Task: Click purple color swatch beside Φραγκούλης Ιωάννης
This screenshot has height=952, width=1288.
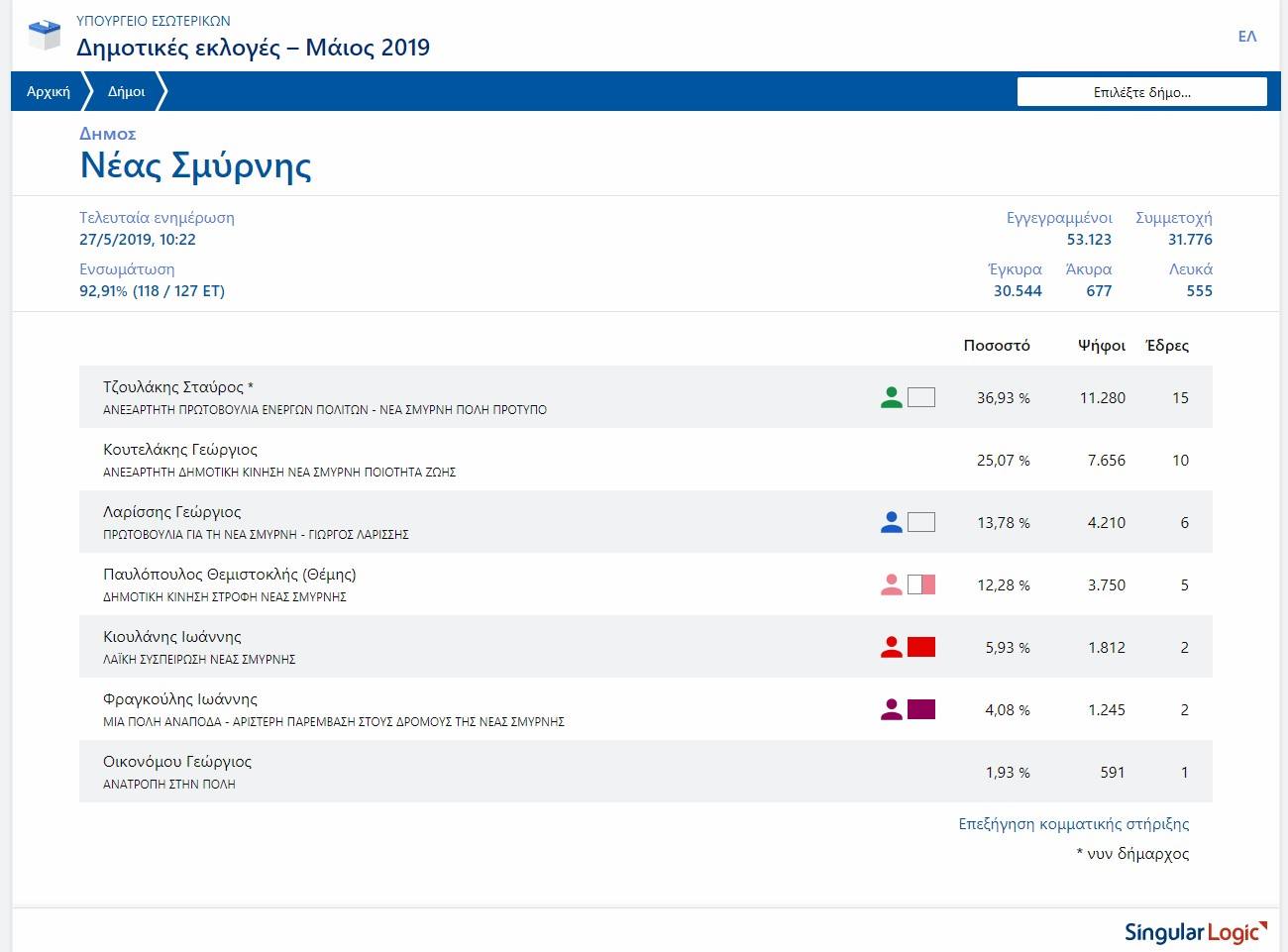Action: pyautogui.click(x=921, y=709)
